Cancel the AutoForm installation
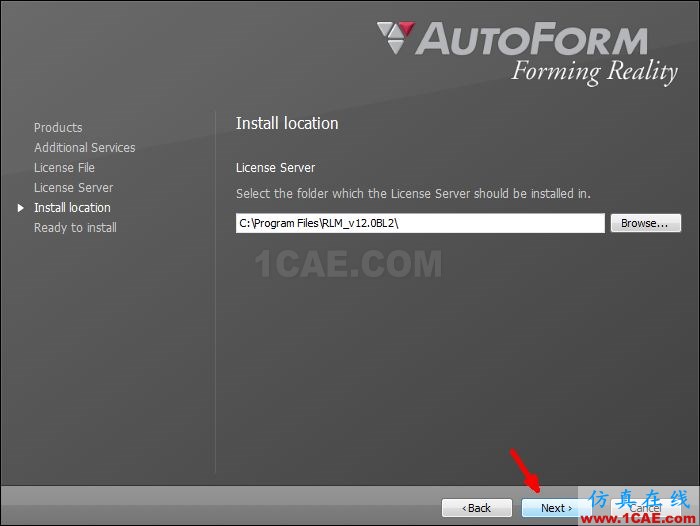700x526 pixels. pos(646,508)
